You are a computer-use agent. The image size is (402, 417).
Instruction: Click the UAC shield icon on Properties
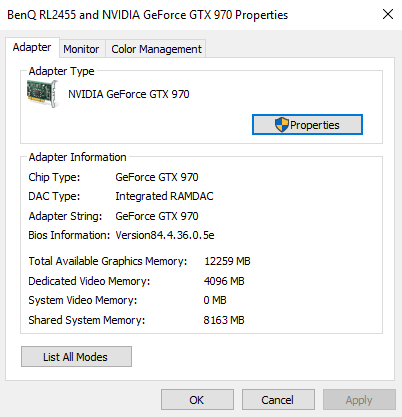282,125
